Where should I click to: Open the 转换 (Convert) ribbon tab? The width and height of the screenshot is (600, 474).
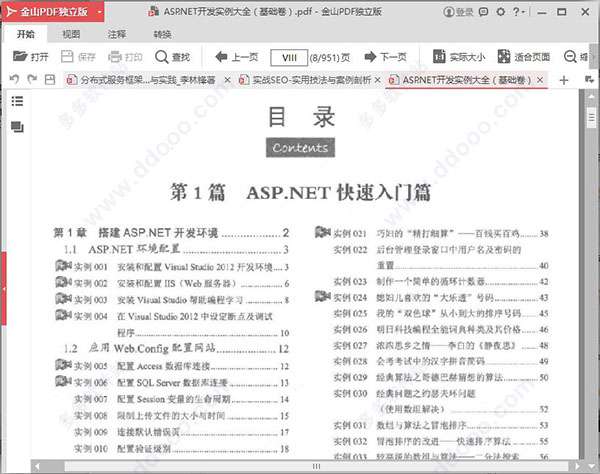coord(162,34)
